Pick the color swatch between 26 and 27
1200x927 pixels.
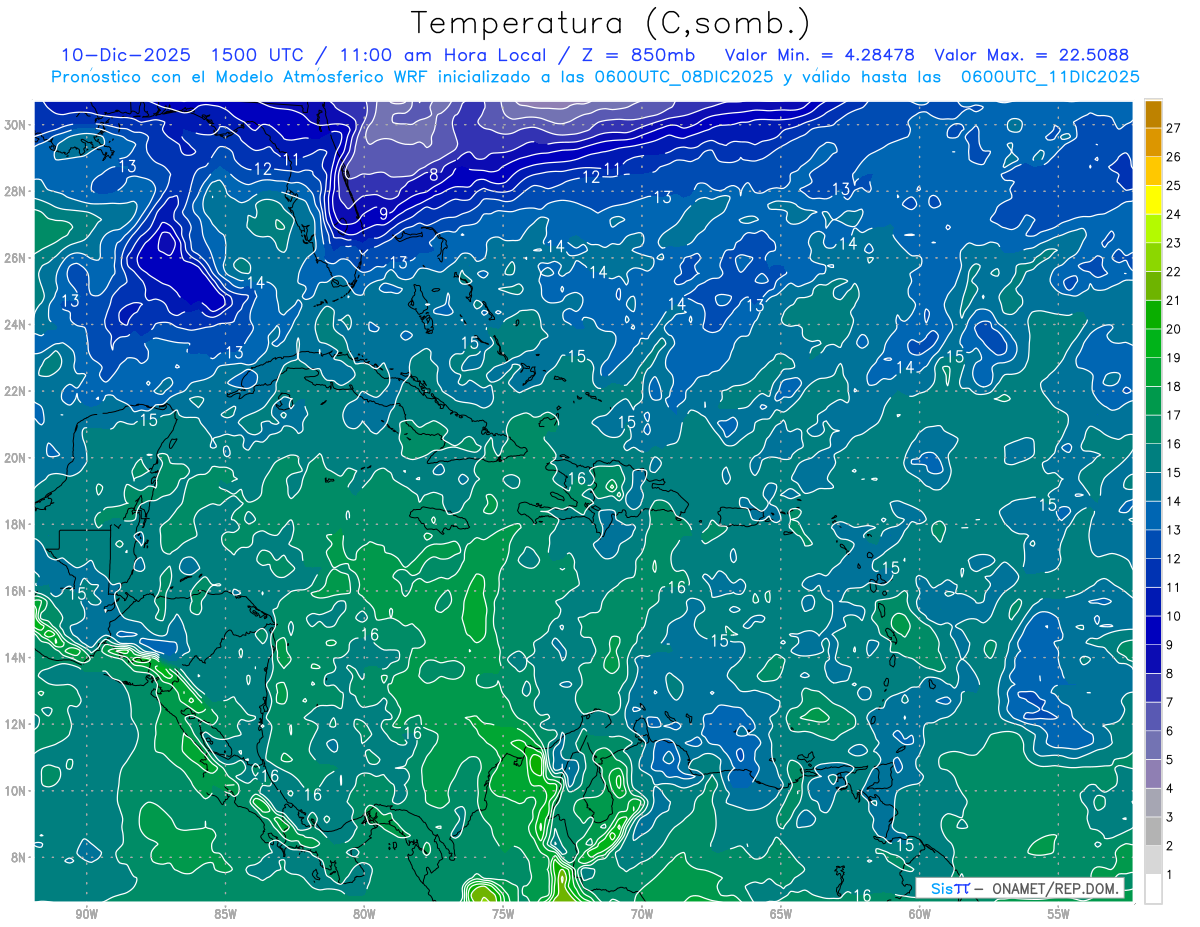pos(1153,142)
